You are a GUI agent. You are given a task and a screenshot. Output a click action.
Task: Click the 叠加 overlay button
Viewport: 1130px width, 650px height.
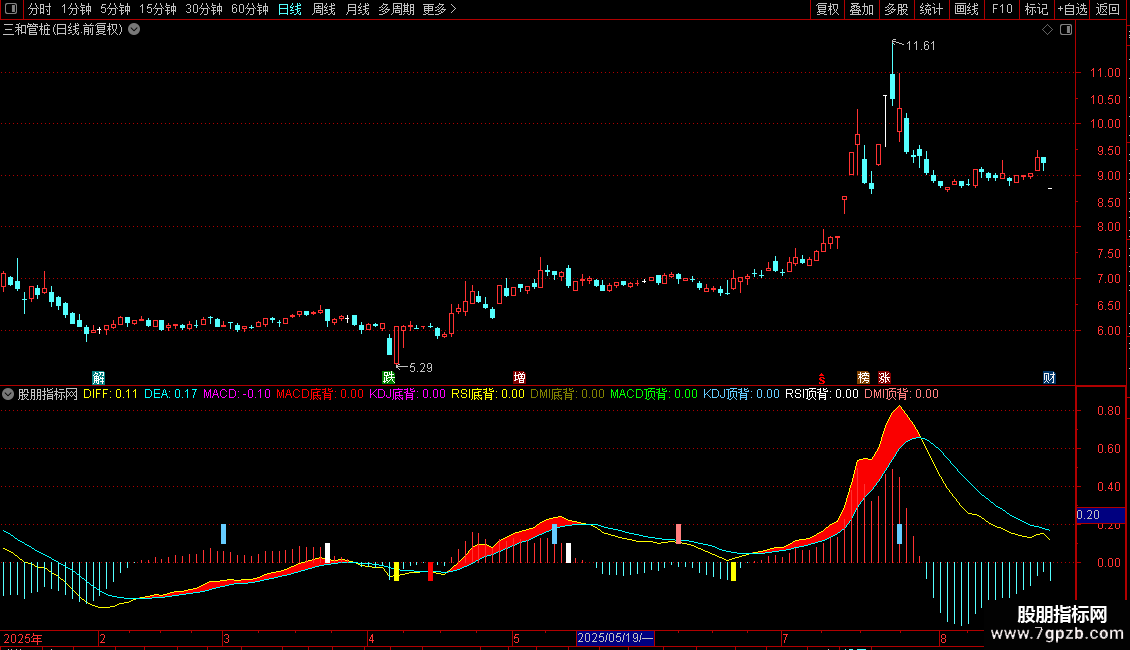[862, 9]
